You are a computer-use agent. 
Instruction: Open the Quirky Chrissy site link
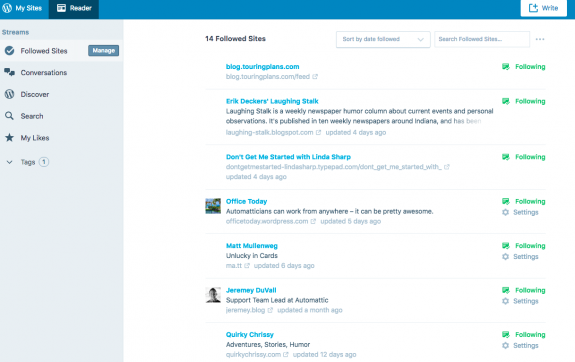250,334
